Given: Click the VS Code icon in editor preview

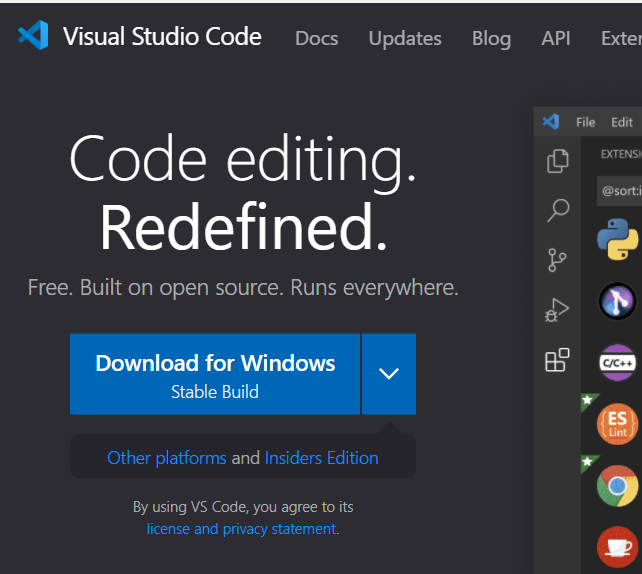Looking at the screenshot, I should [x=551, y=122].
